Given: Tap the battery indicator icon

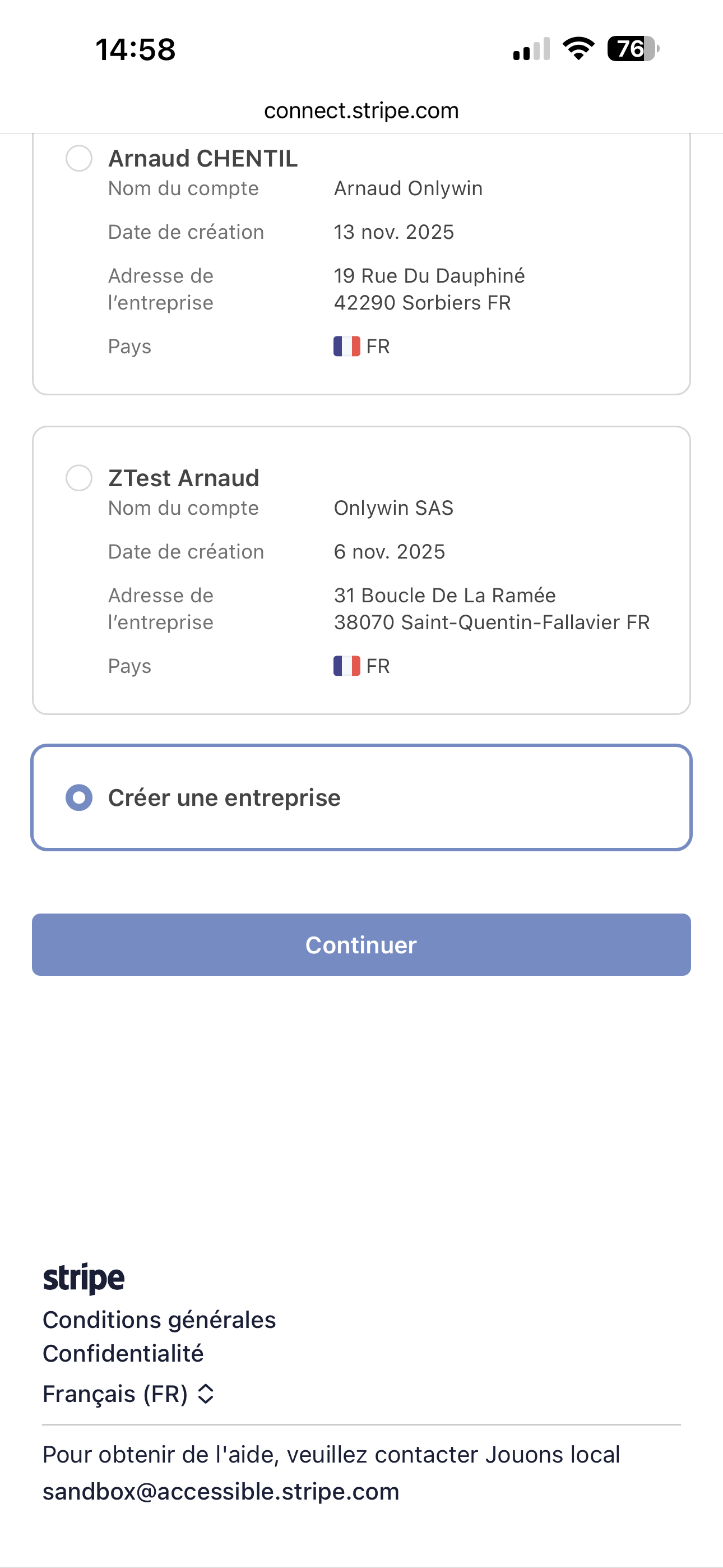Looking at the screenshot, I should (632, 49).
